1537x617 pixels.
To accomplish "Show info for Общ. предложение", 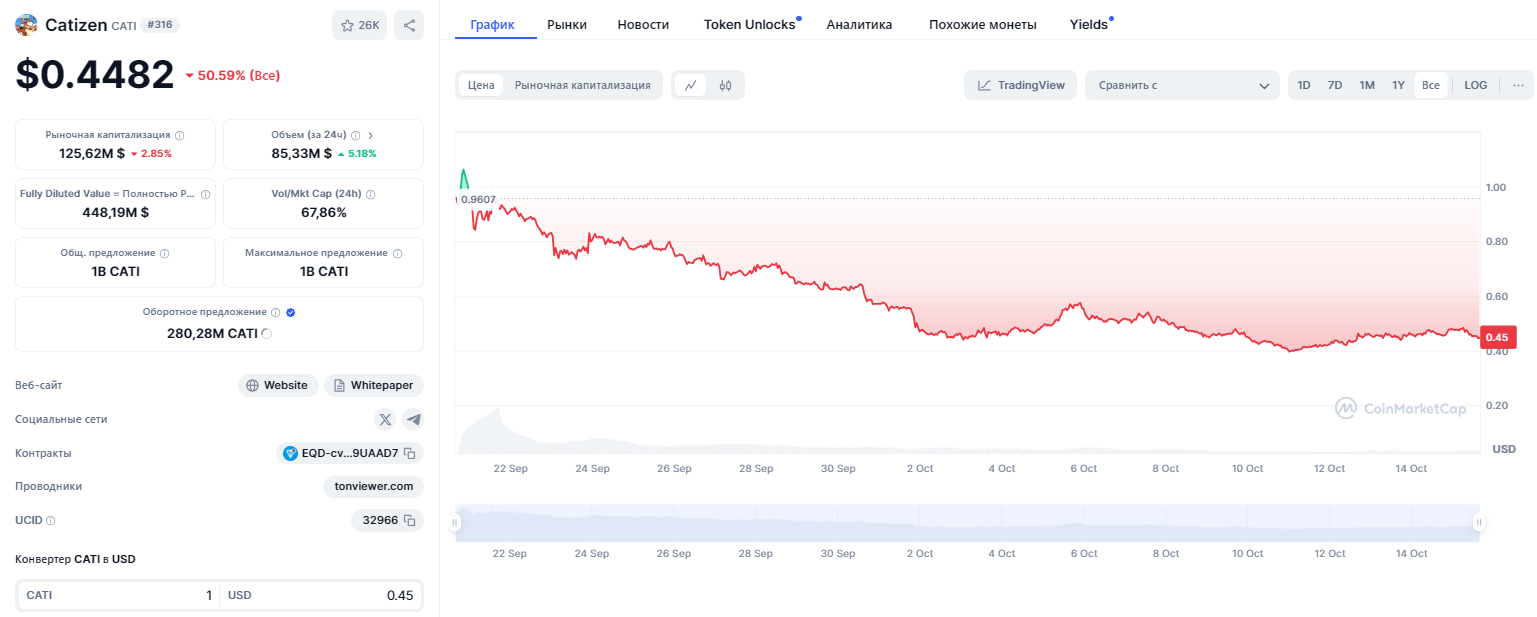I will click(165, 253).
